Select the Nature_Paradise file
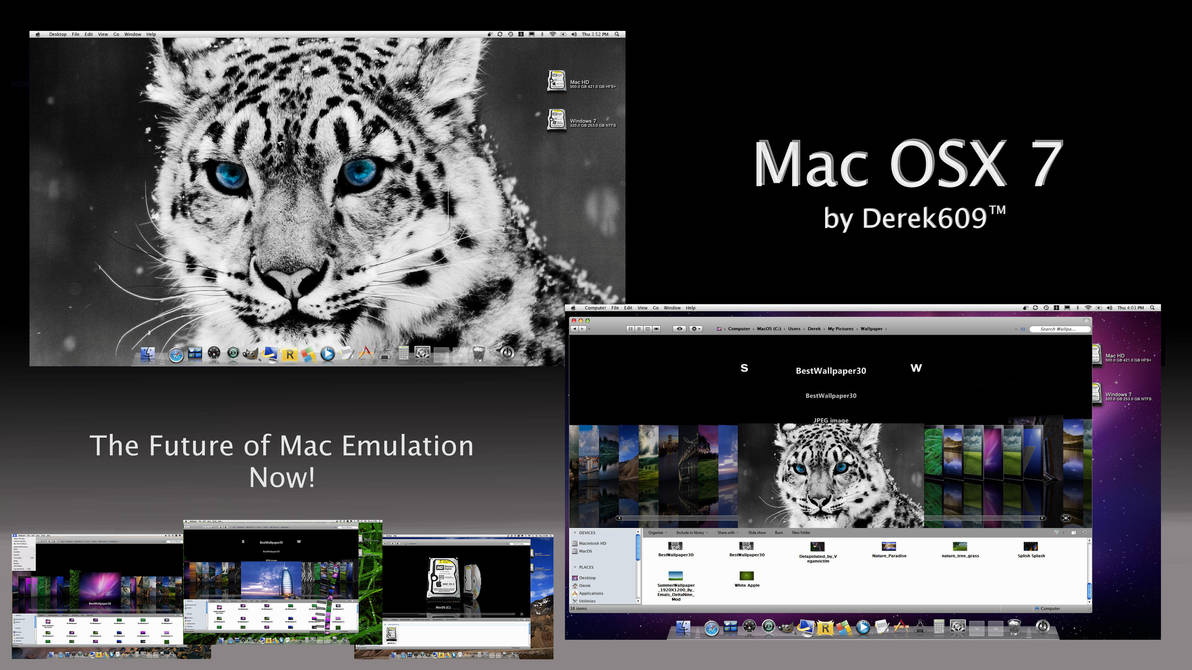 click(889, 550)
